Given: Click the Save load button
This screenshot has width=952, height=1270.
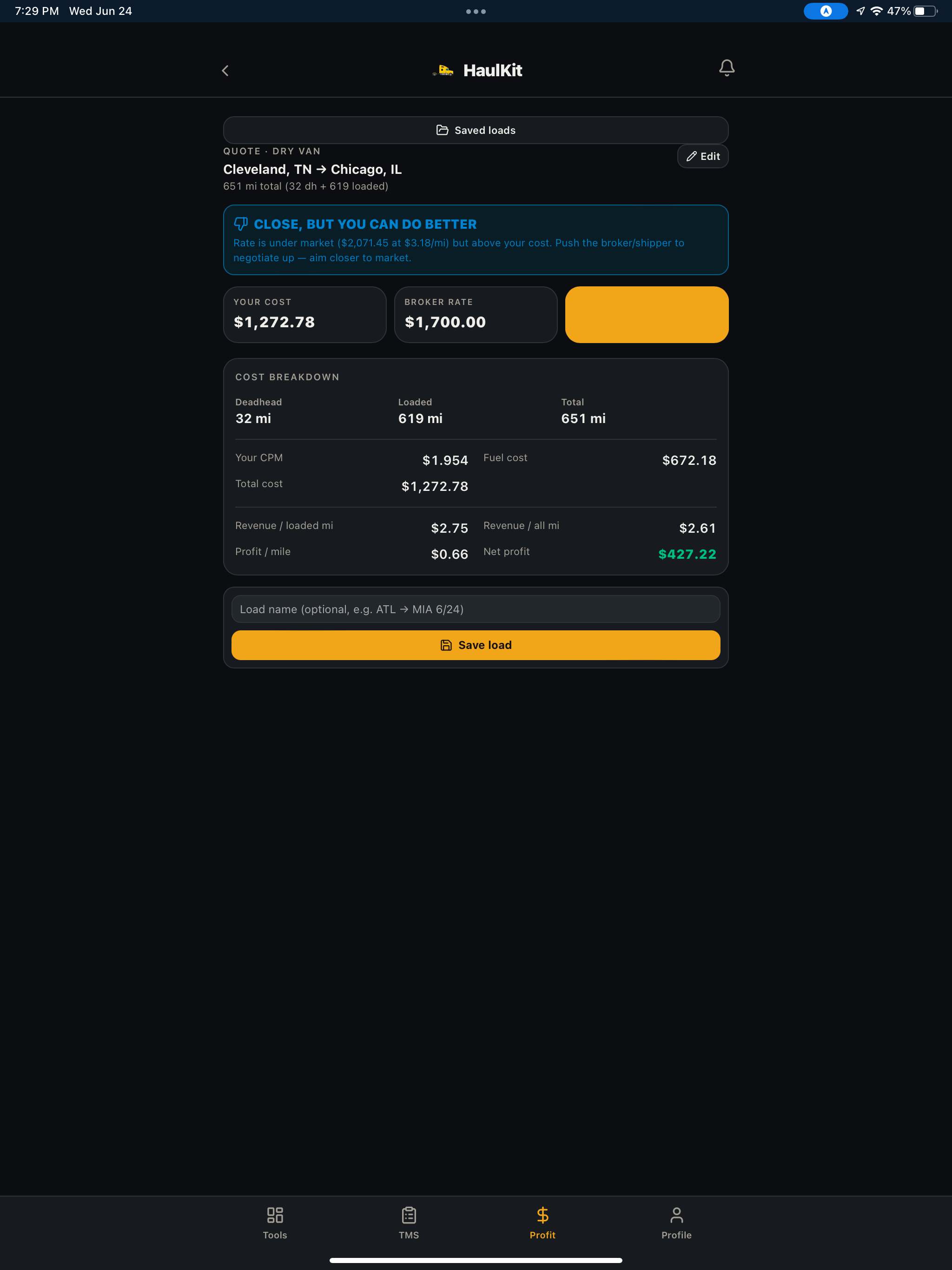Looking at the screenshot, I should click(x=476, y=645).
